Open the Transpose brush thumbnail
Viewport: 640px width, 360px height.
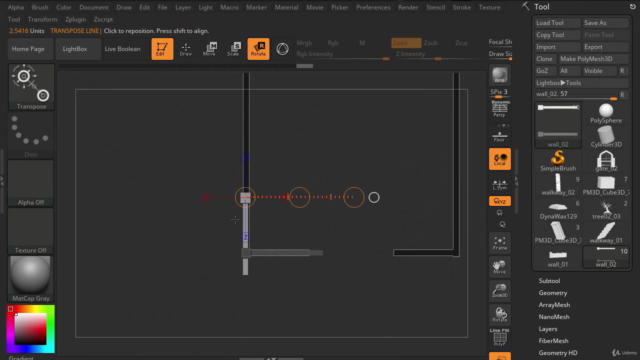[x=31, y=87]
